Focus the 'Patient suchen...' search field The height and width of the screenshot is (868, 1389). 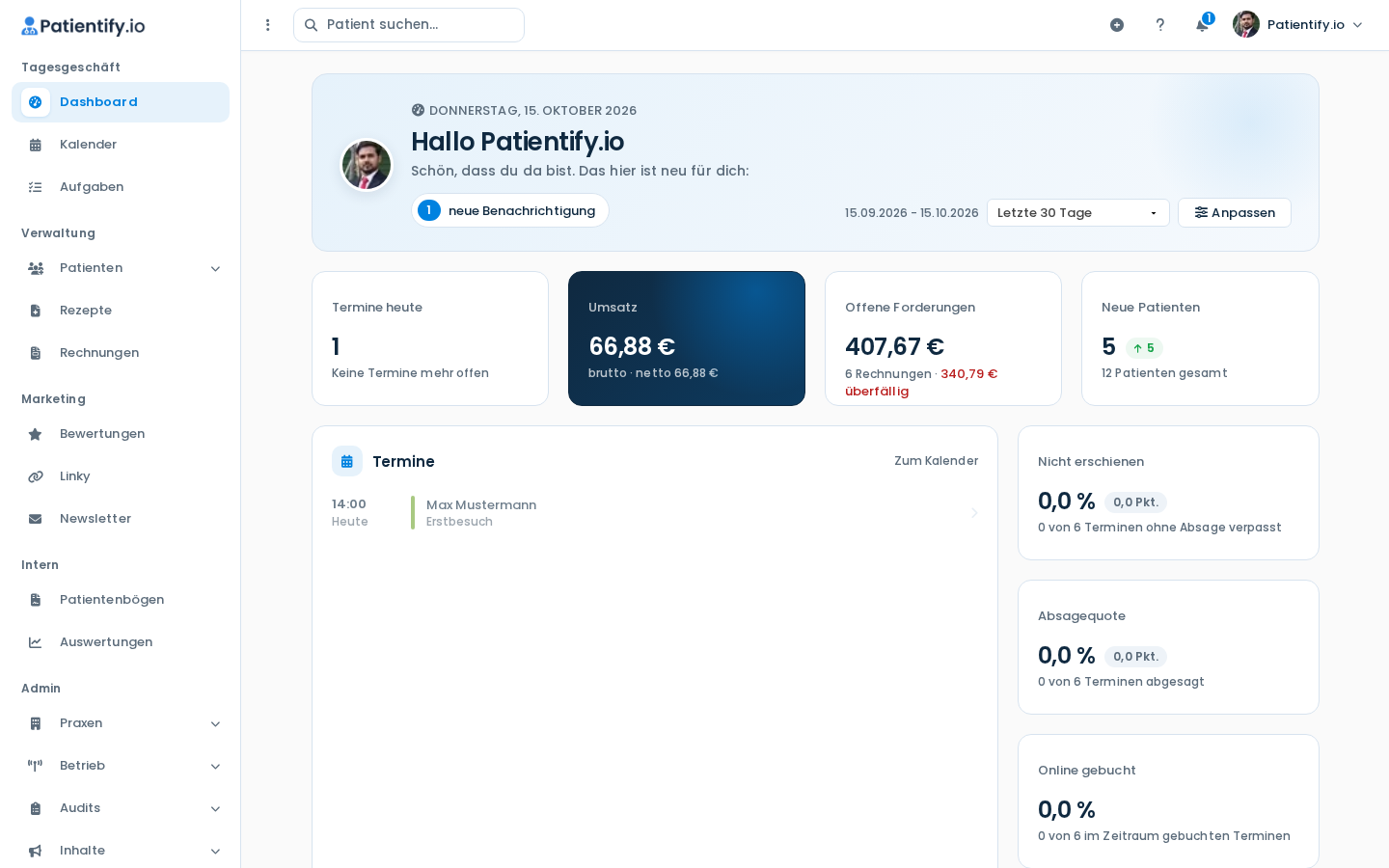pos(409,25)
